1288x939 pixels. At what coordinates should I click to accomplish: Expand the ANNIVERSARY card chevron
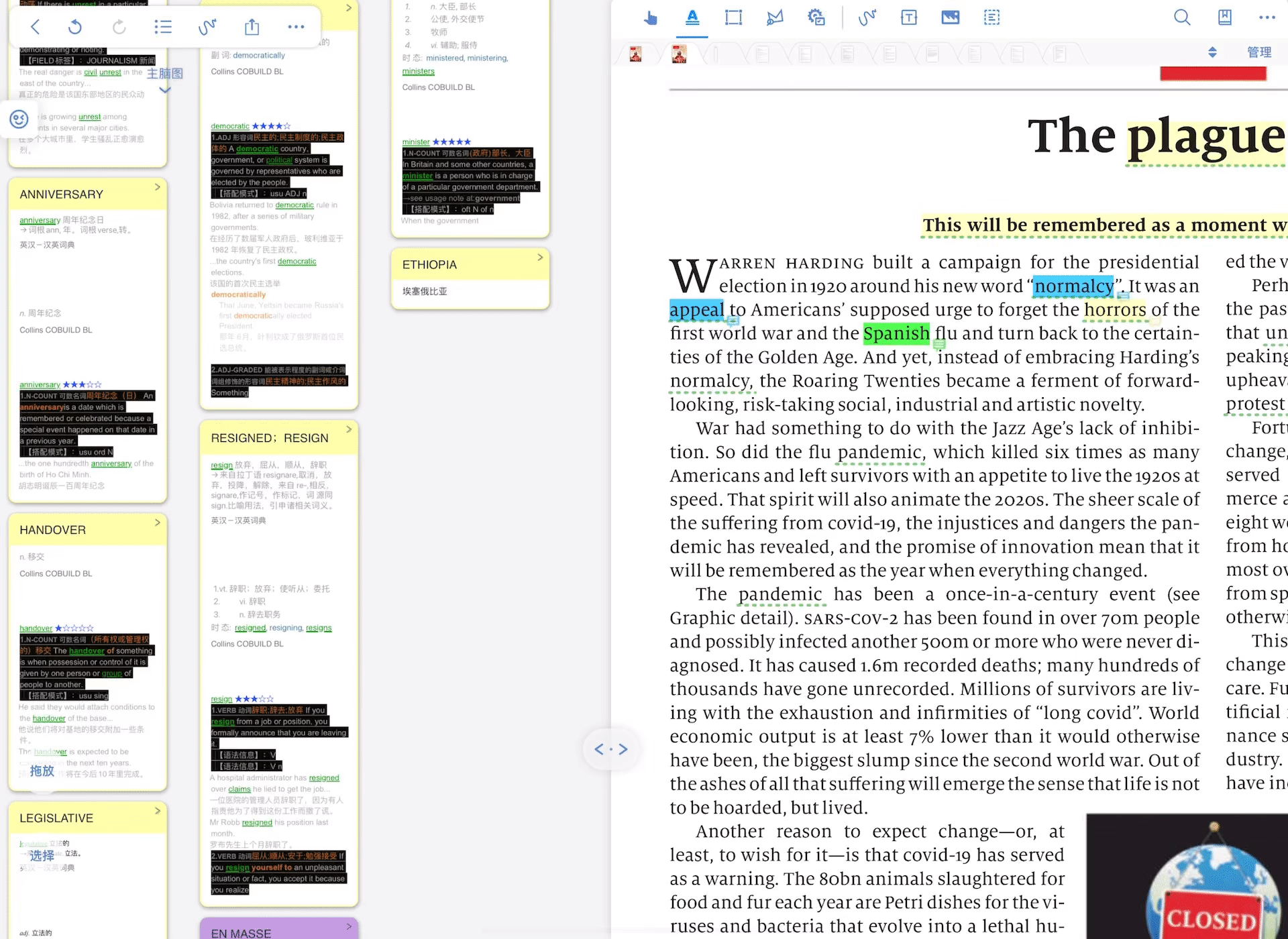point(158,187)
